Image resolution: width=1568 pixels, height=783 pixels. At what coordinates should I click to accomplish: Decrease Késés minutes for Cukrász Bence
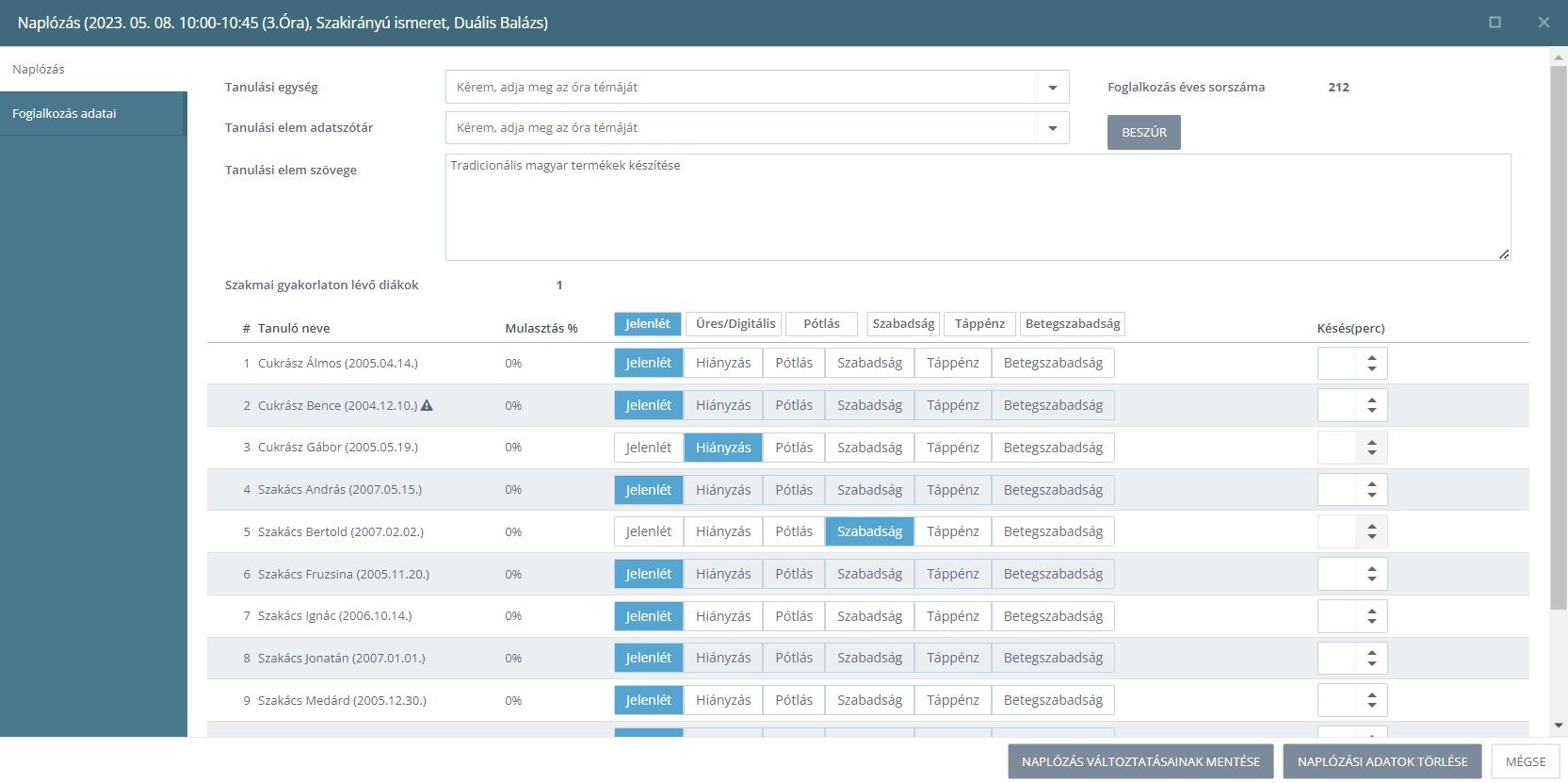tap(1372, 411)
